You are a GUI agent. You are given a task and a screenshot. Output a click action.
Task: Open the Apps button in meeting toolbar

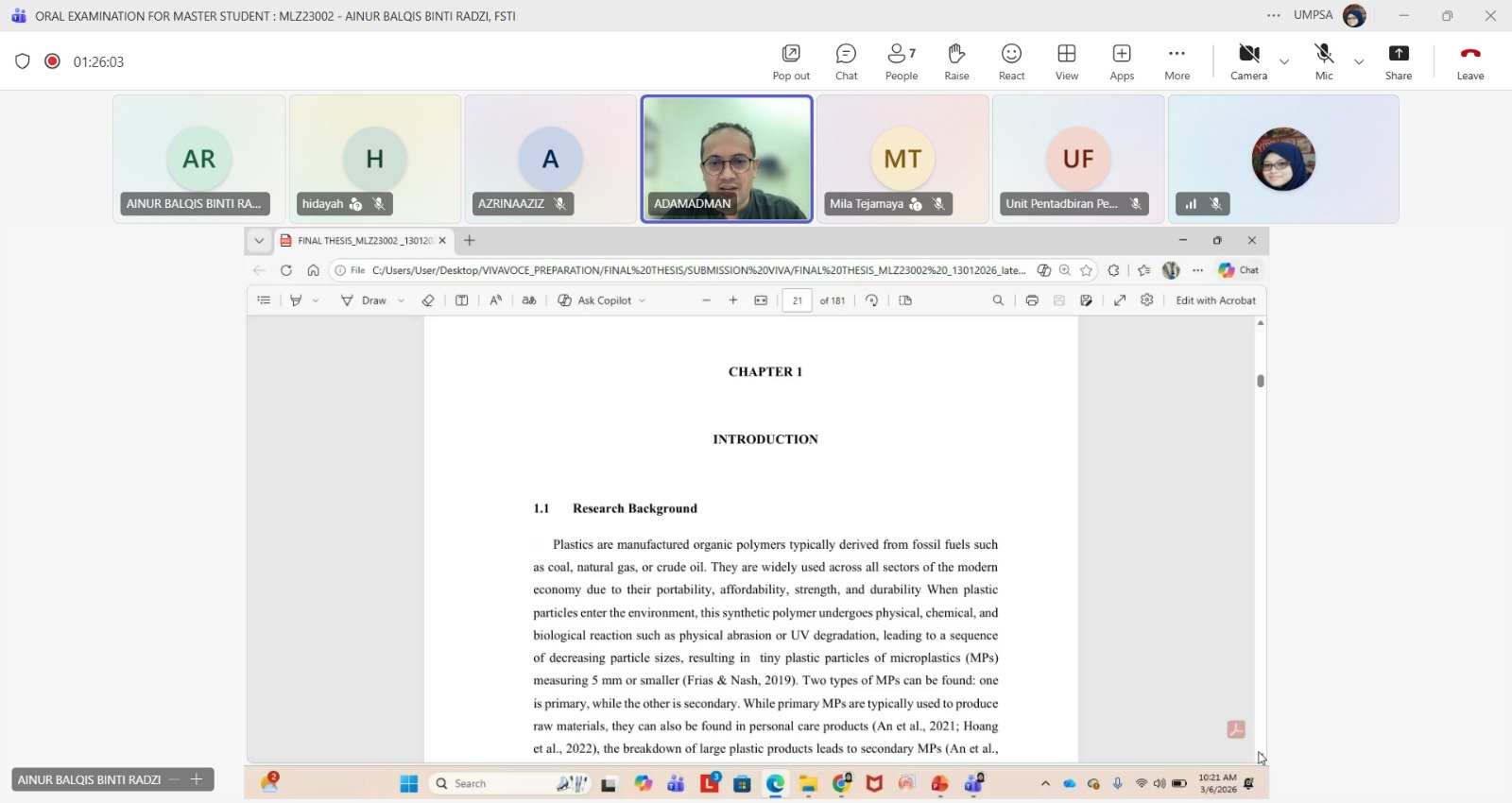1122,62
